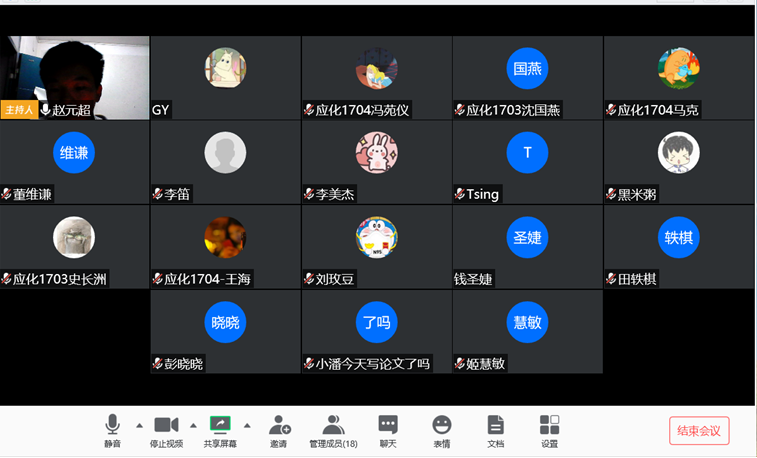Click the 共享屏幕 share screen icon
The image size is (757, 458).
point(220,425)
